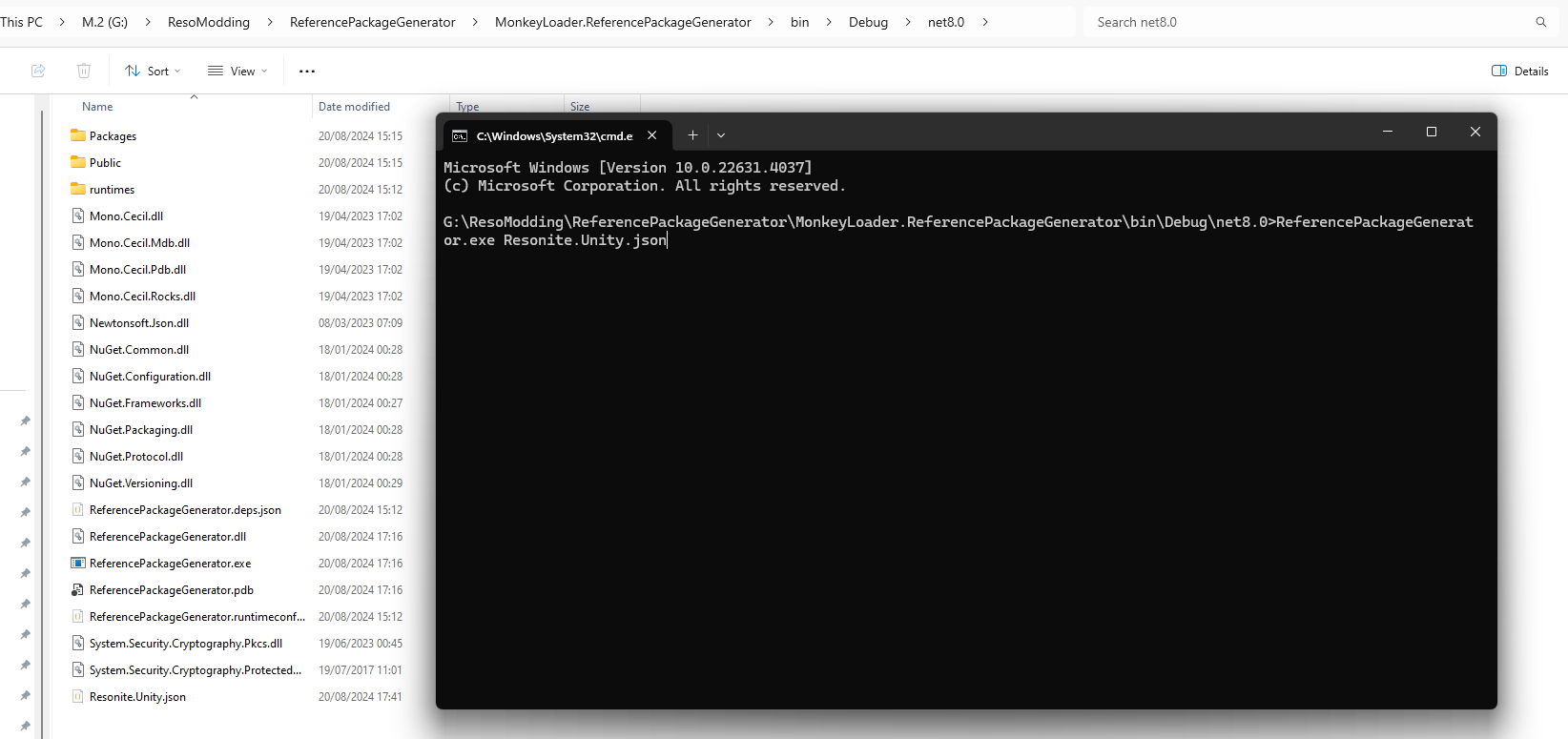Image resolution: width=1568 pixels, height=739 pixels.
Task: Click the Share icon in Explorer toolbar
Action: (38, 71)
